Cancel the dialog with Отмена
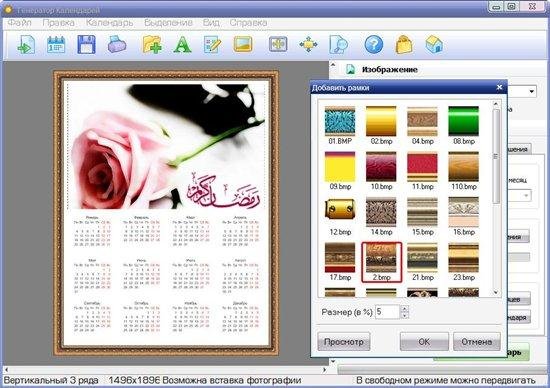Screen dimensions: 550x388 tap(477, 341)
